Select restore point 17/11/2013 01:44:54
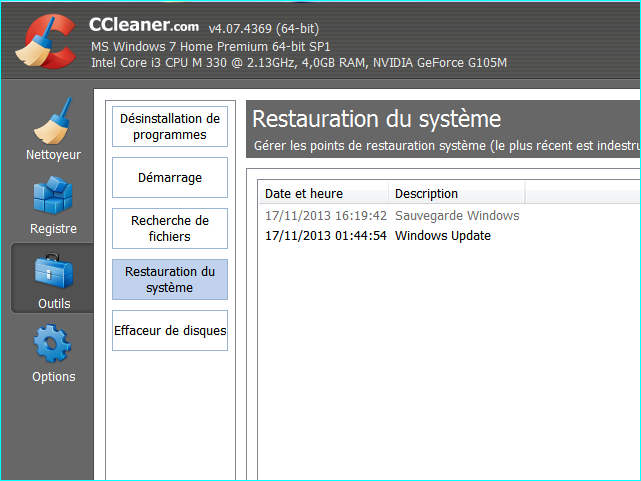The height and width of the screenshot is (481, 641). 326,236
